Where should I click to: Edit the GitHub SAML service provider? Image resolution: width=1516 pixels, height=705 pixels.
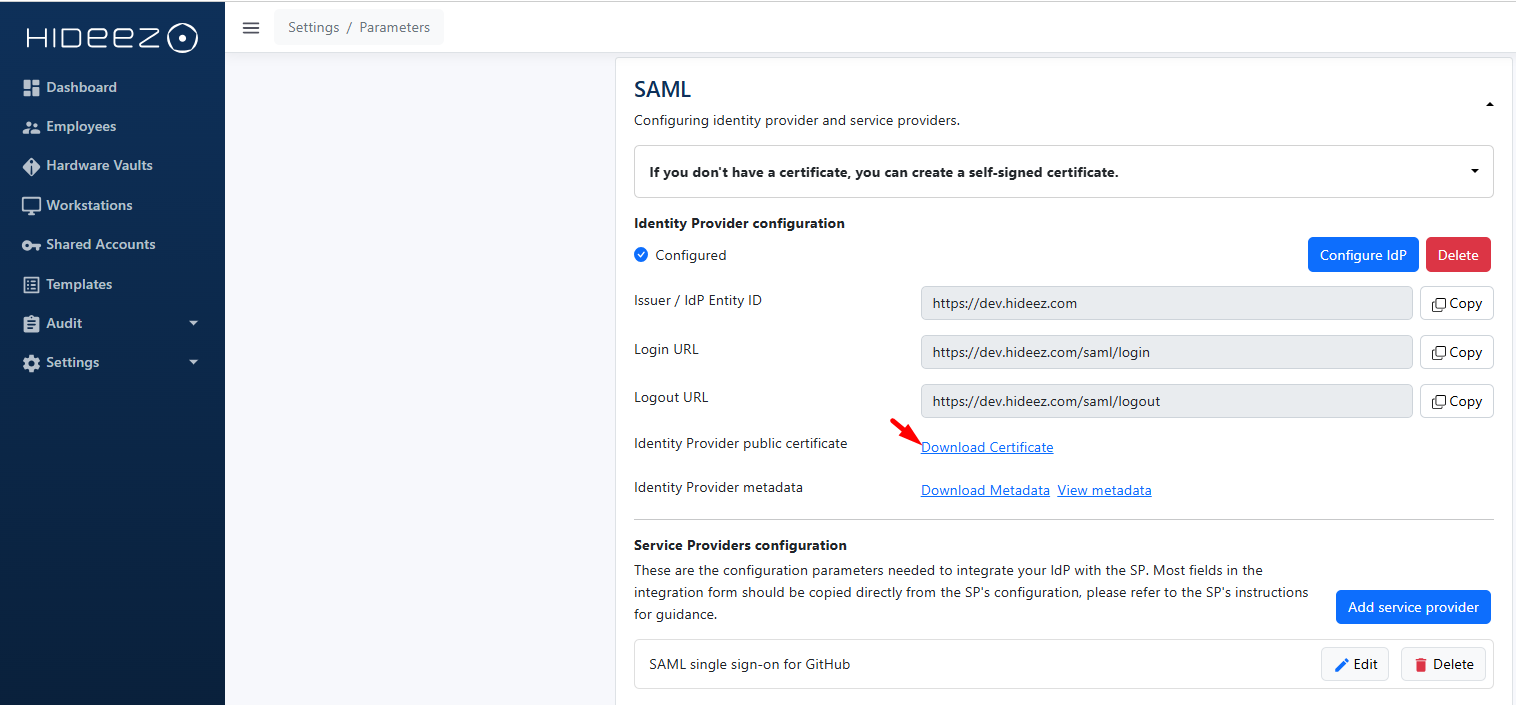click(x=1354, y=664)
